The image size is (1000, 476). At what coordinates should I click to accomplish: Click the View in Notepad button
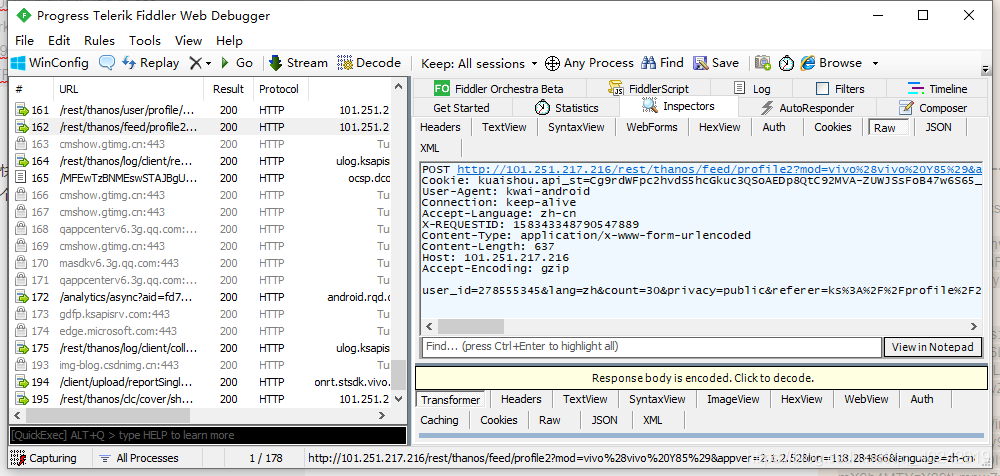pyautogui.click(x=932, y=347)
